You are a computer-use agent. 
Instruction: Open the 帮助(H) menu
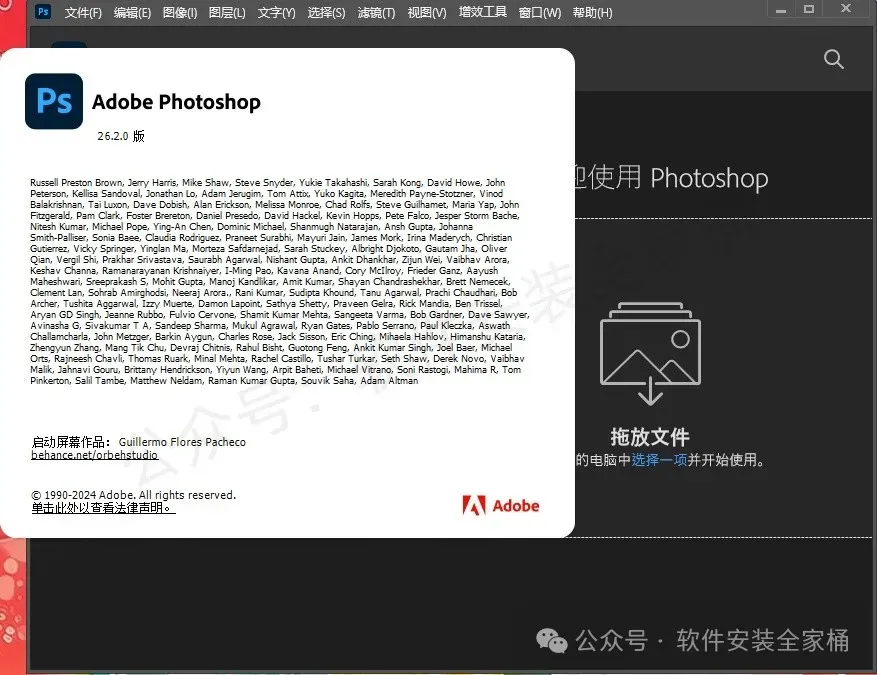click(x=592, y=12)
